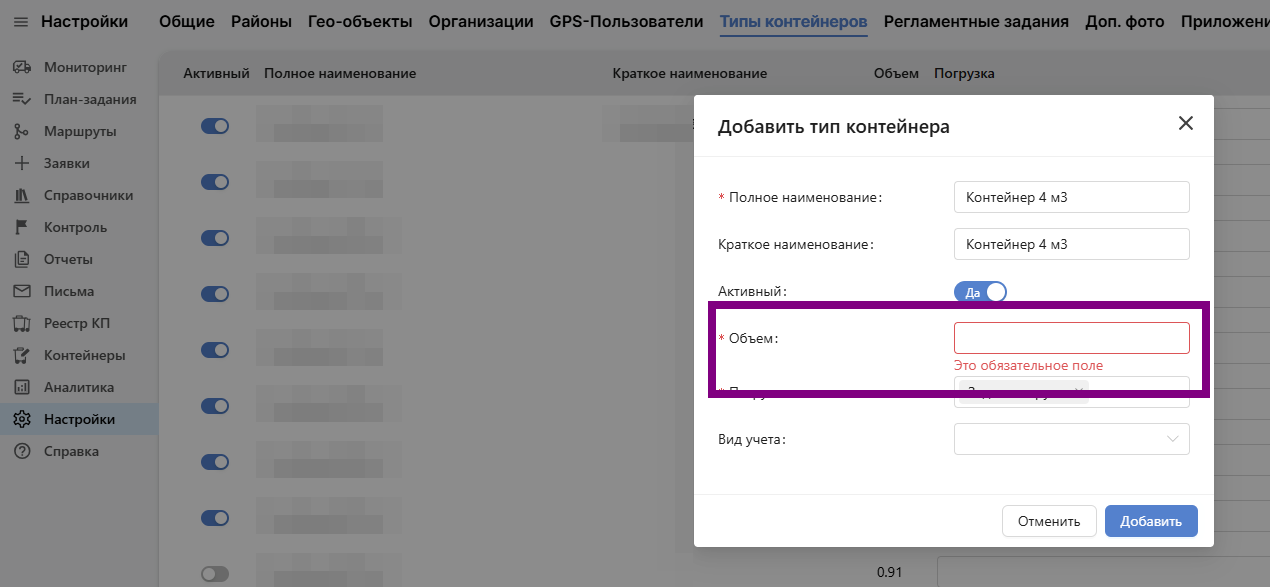
Task: Click the Отменить button
Action: (x=1048, y=521)
